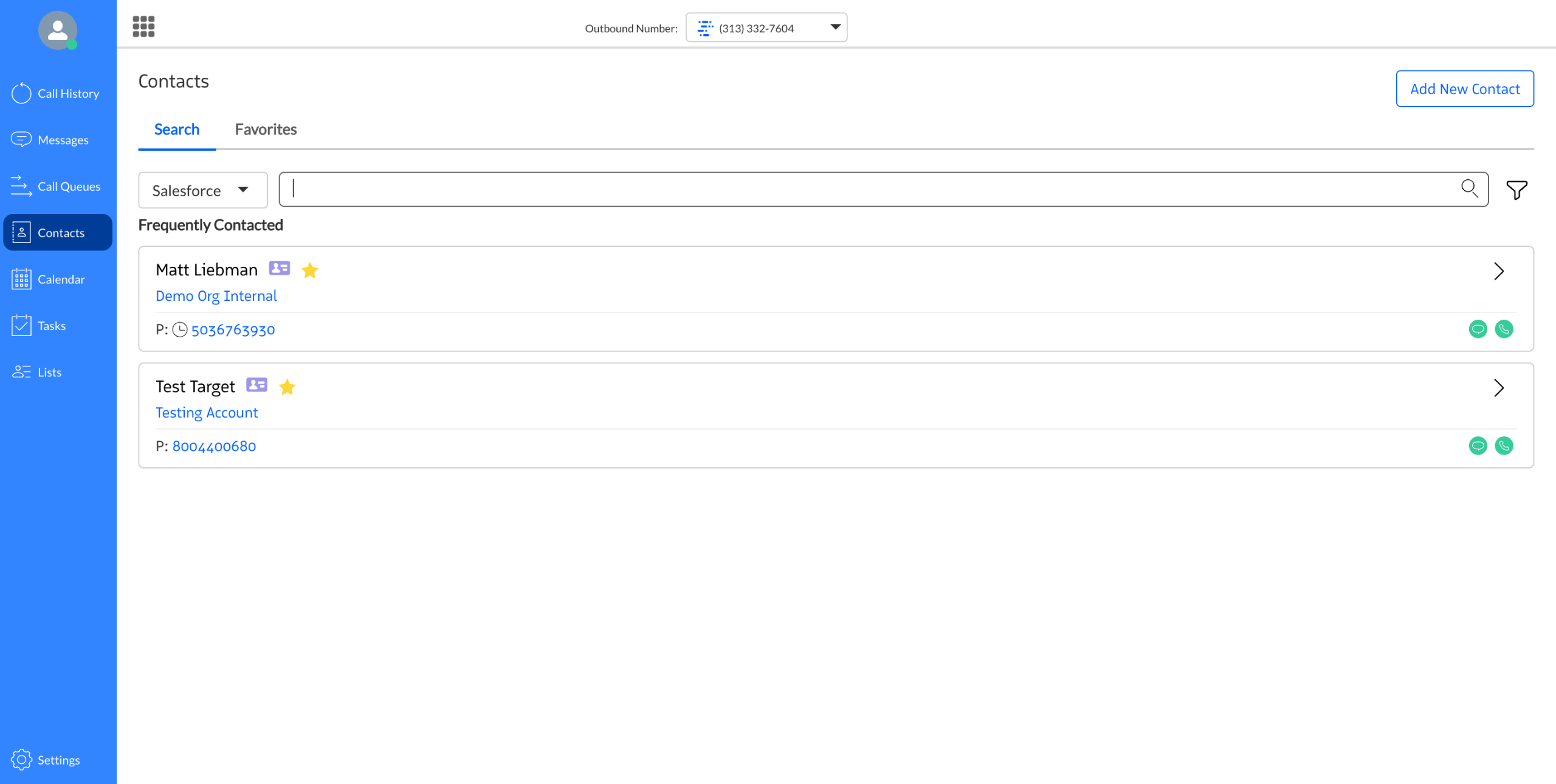The image size is (1556, 784).
Task: Expand Test Target contact details chevron
Action: (1498, 388)
